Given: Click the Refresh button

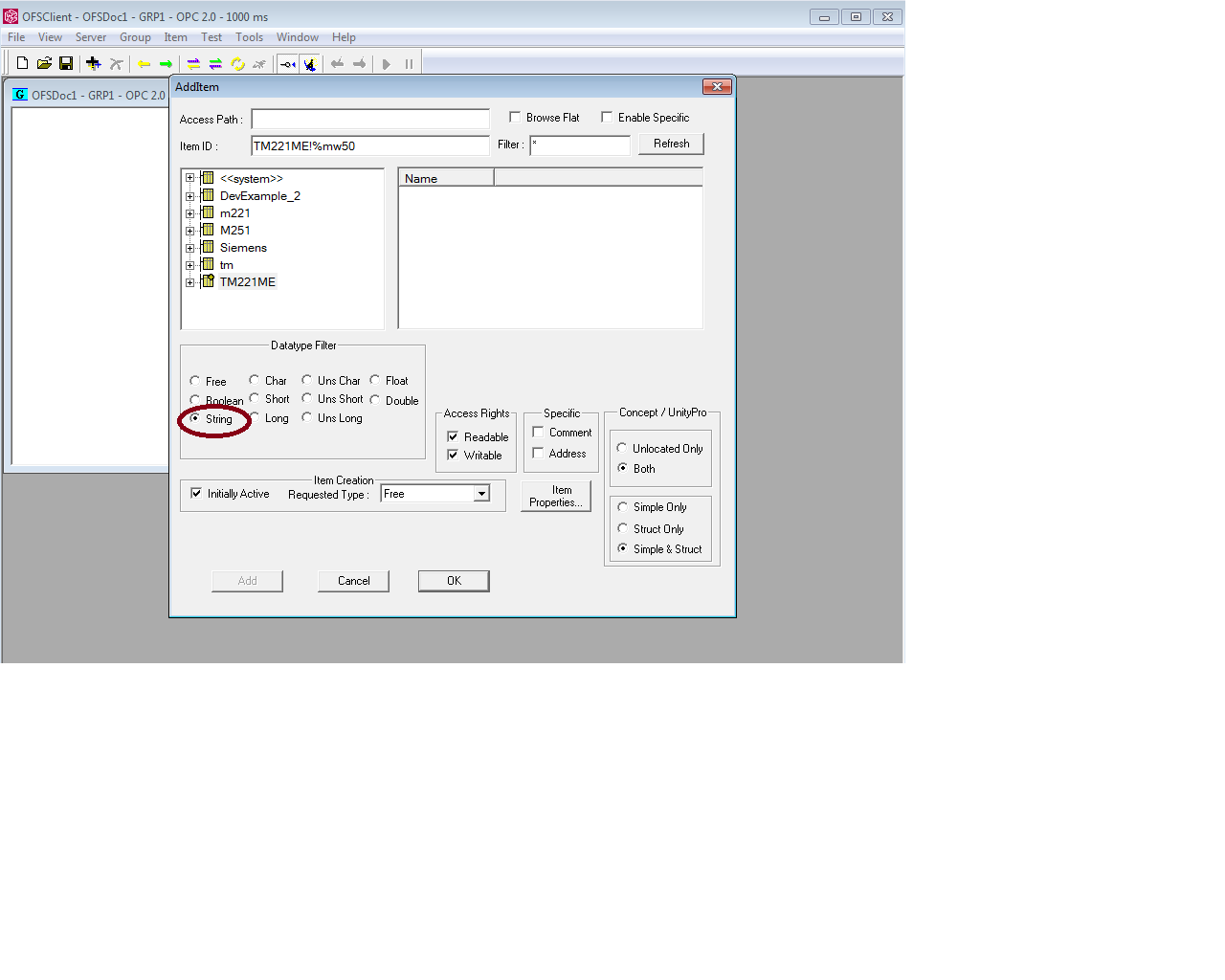Looking at the screenshot, I should click(x=671, y=144).
